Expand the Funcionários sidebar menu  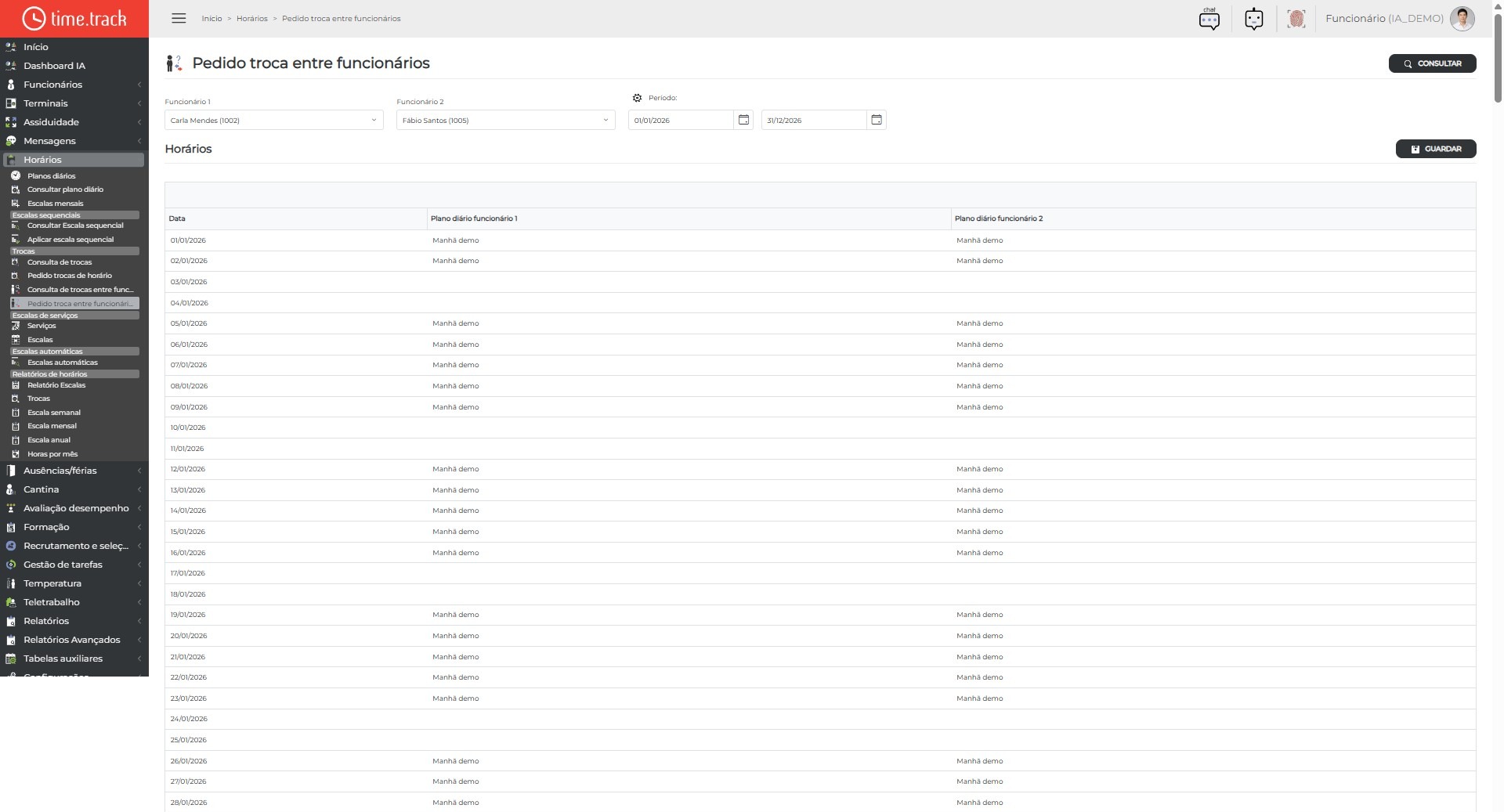tap(74, 85)
